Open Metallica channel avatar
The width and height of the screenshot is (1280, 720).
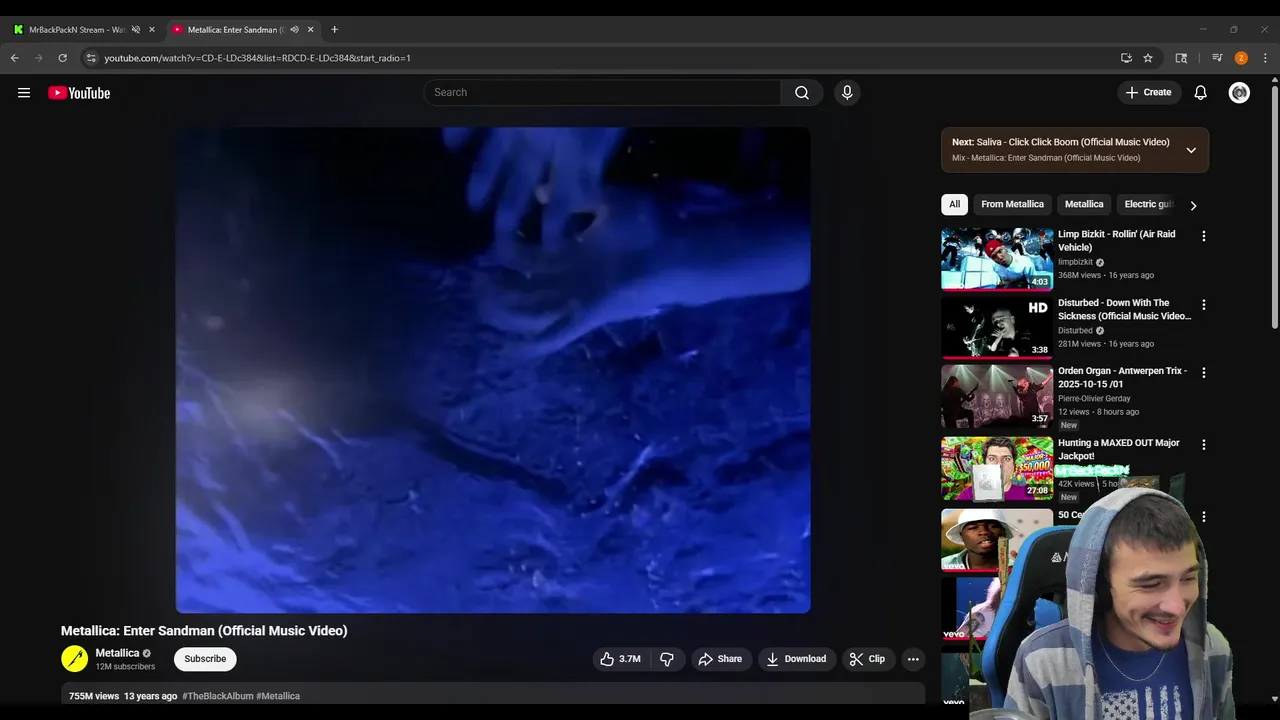75,658
